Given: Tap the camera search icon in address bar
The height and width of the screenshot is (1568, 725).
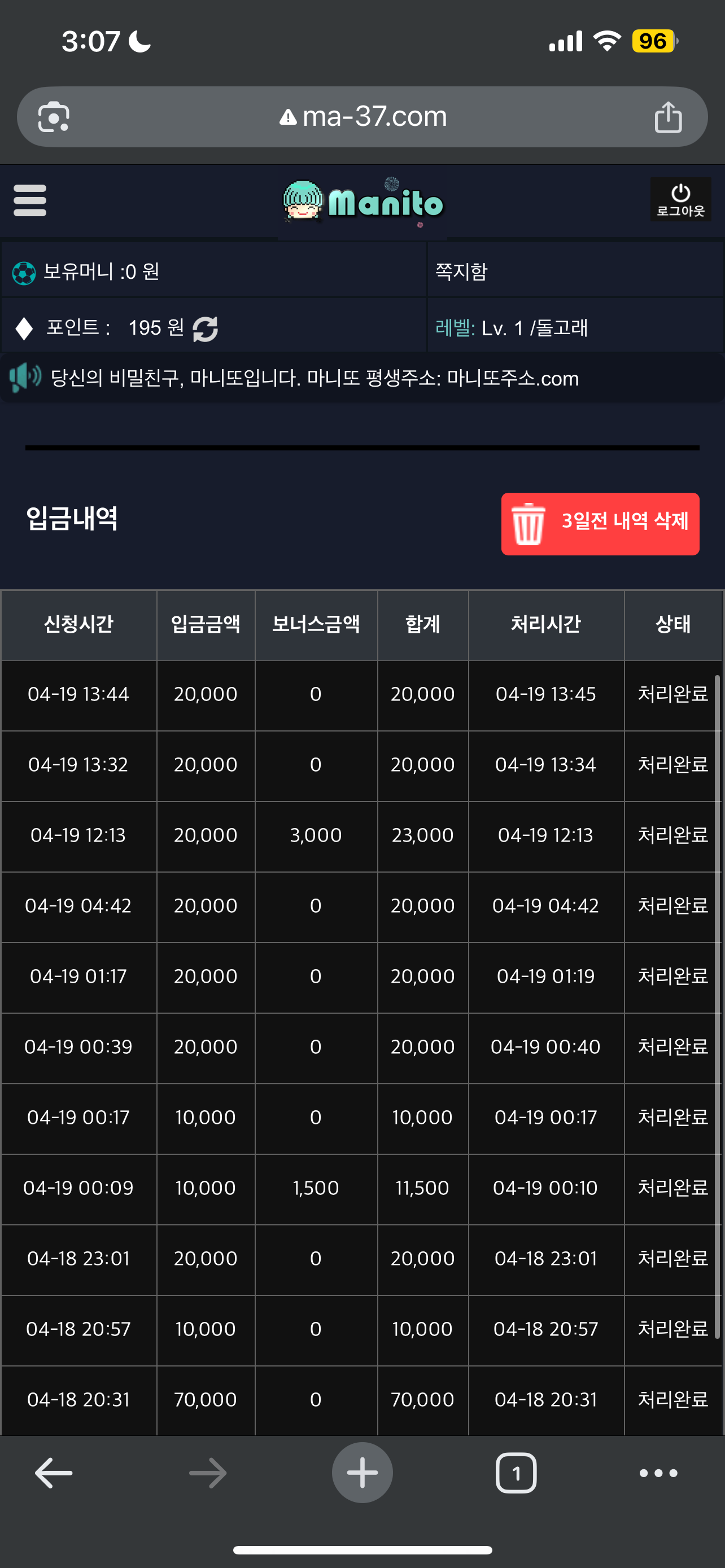Looking at the screenshot, I should tap(54, 117).
